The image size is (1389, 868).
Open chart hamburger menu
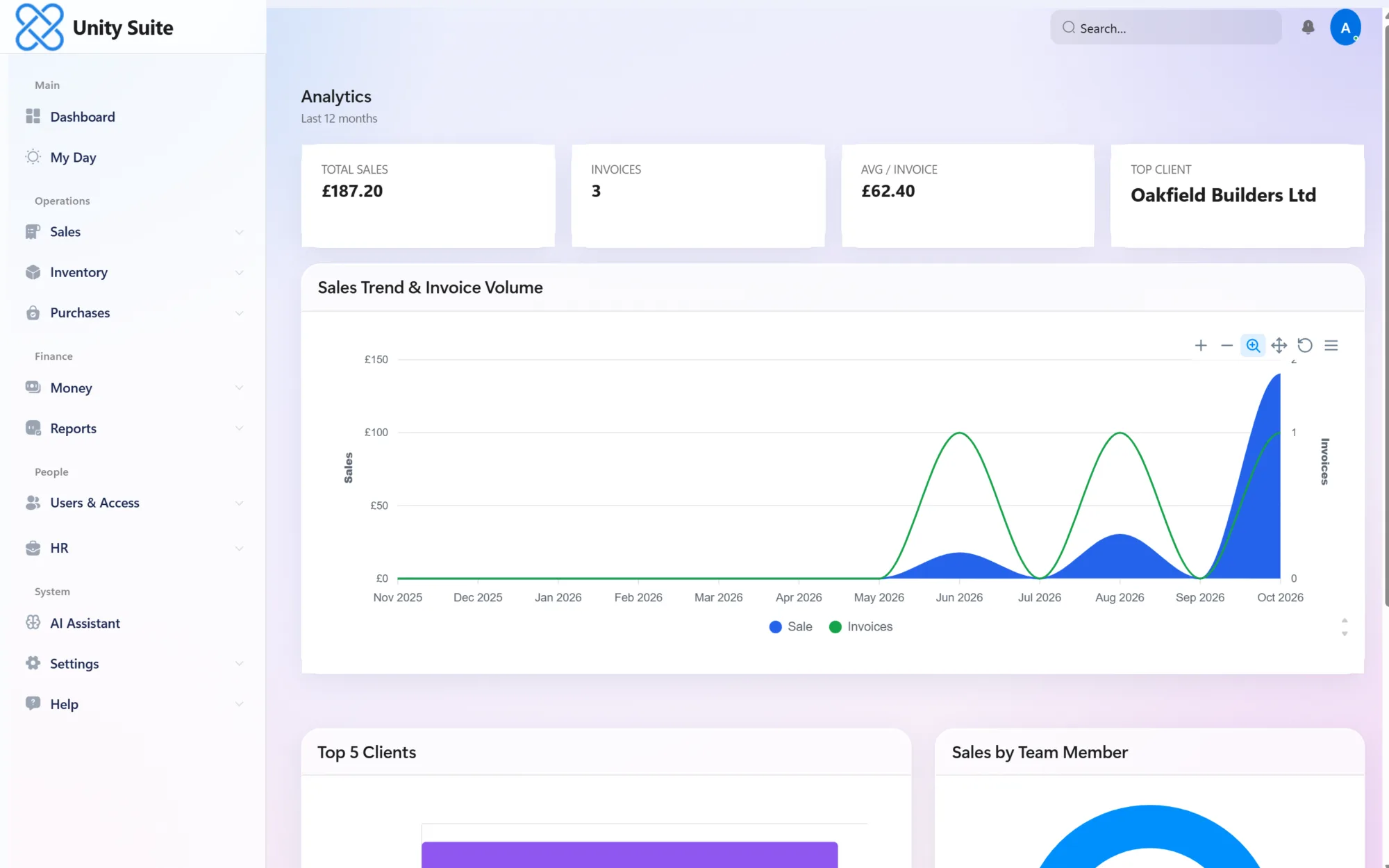pos(1331,345)
